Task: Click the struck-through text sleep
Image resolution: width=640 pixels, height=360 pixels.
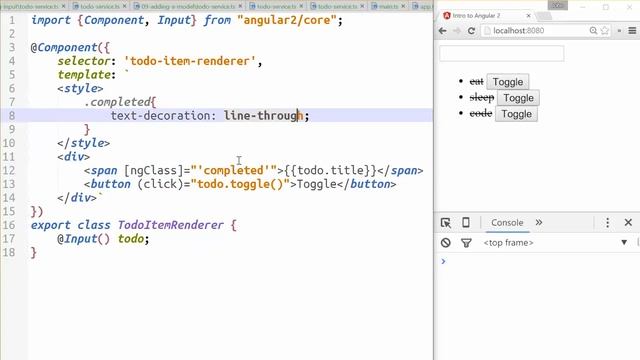Action: tap(482, 98)
